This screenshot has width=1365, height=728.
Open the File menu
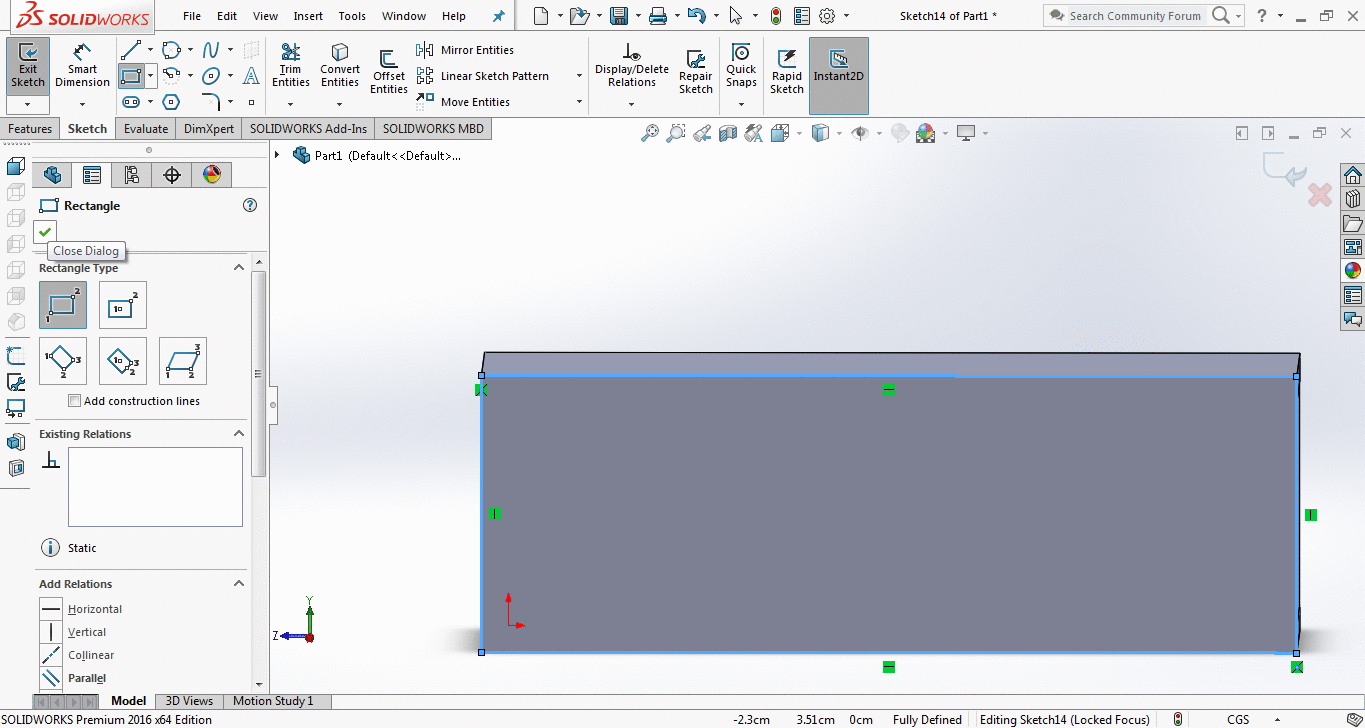coord(192,16)
